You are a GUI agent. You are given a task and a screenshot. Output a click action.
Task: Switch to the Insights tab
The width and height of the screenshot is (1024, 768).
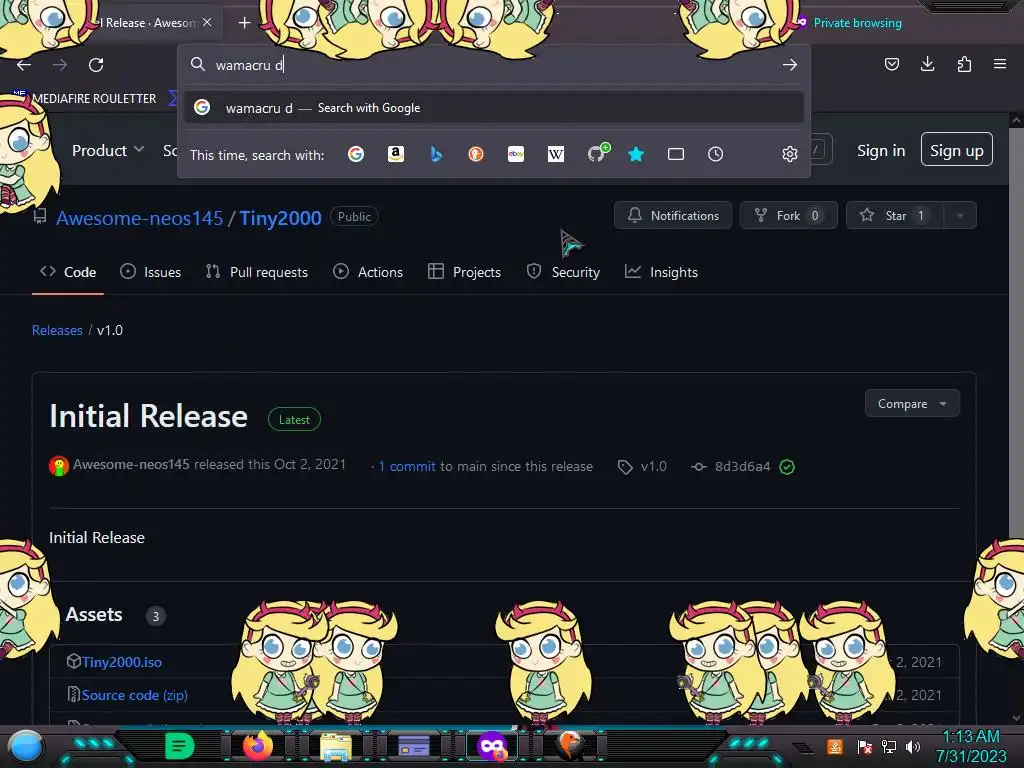(x=662, y=272)
